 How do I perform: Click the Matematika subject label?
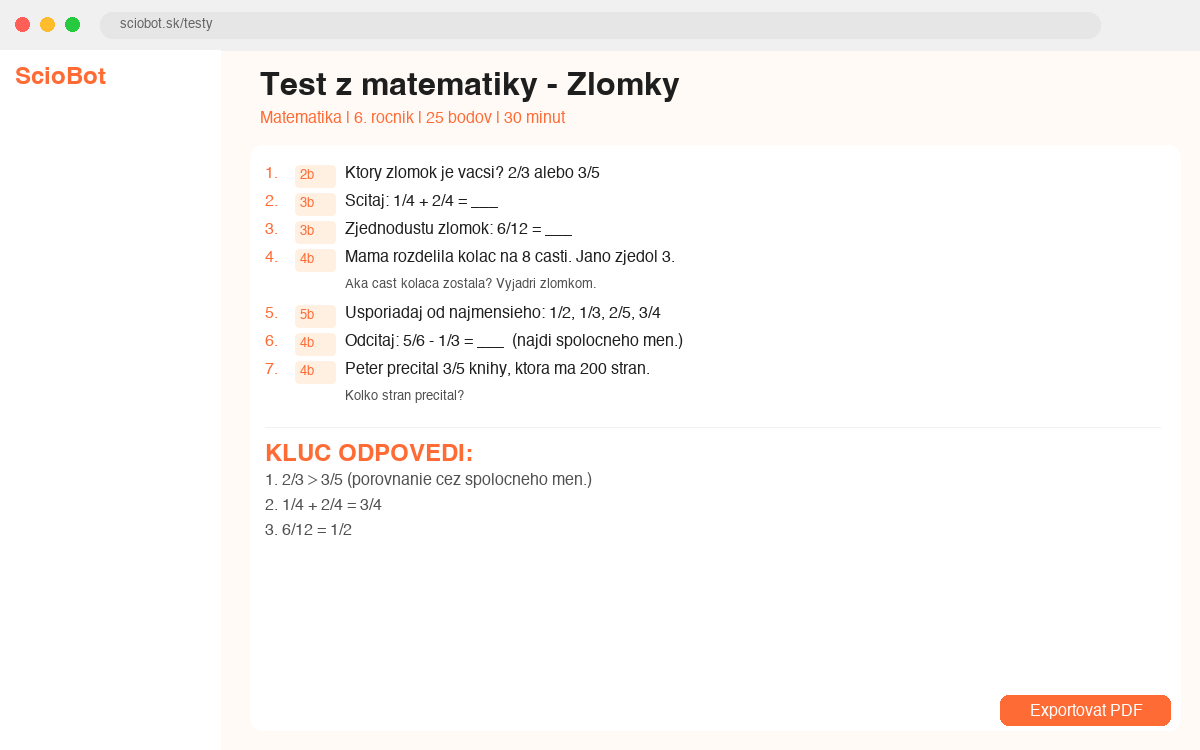tap(300, 117)
